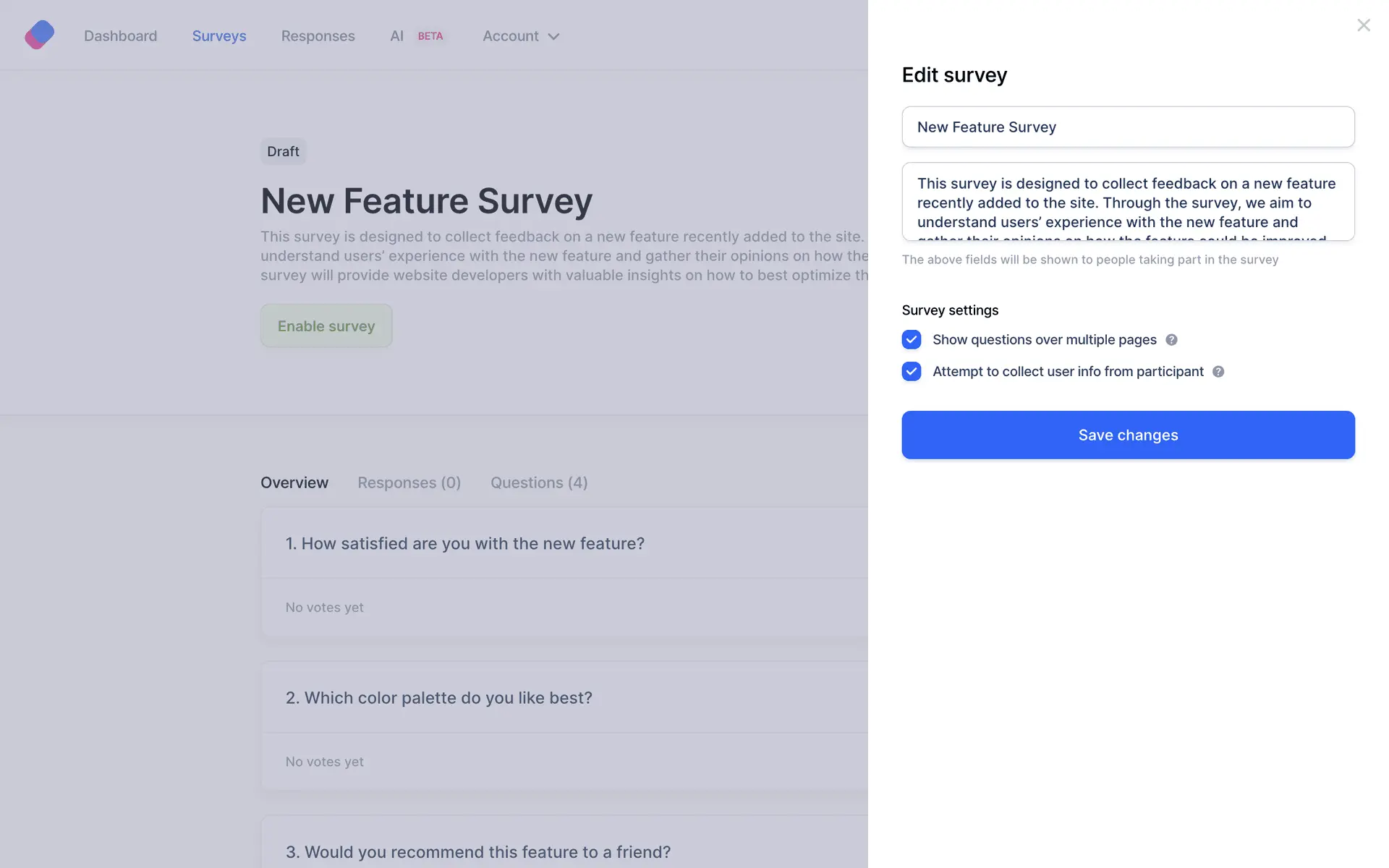
Task: Switch to the Questions (4) tab
Action: coord(539,482)
